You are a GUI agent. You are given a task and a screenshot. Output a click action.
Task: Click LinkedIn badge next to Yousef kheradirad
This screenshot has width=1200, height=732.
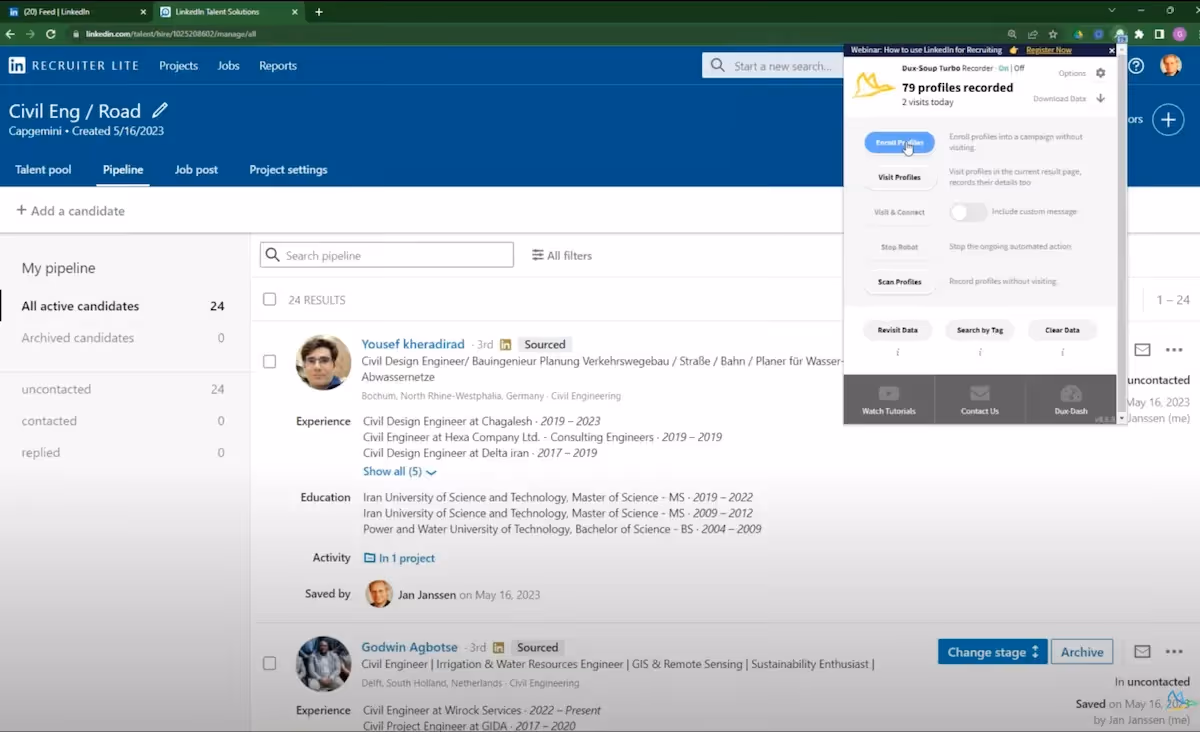coord(505,344)
